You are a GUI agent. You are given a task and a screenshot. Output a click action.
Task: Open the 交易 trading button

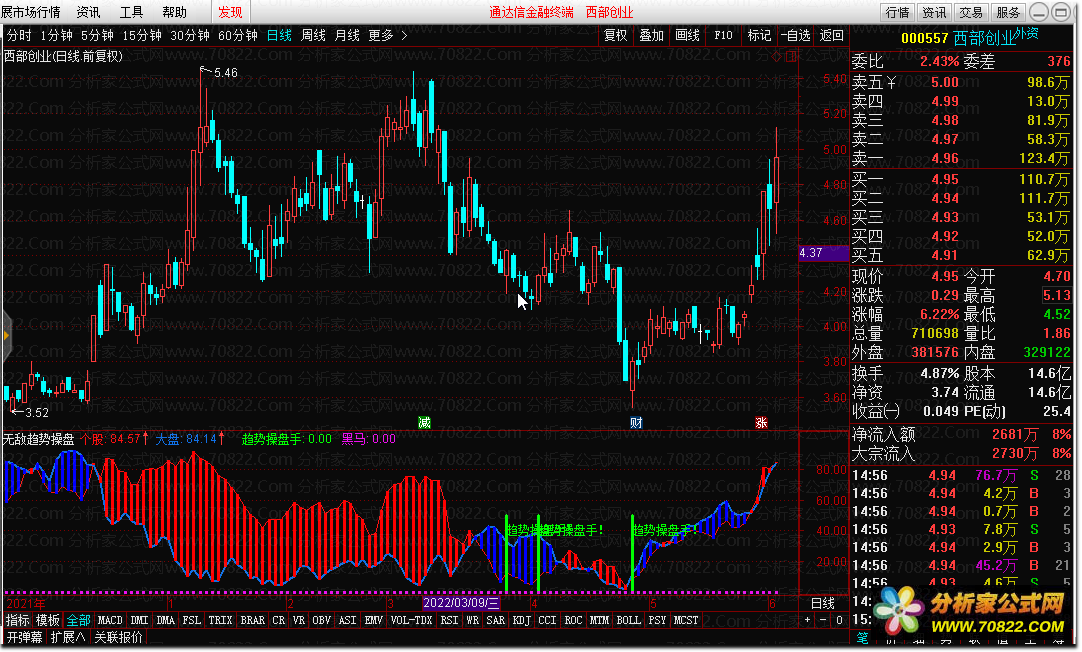tap(971, 12)
